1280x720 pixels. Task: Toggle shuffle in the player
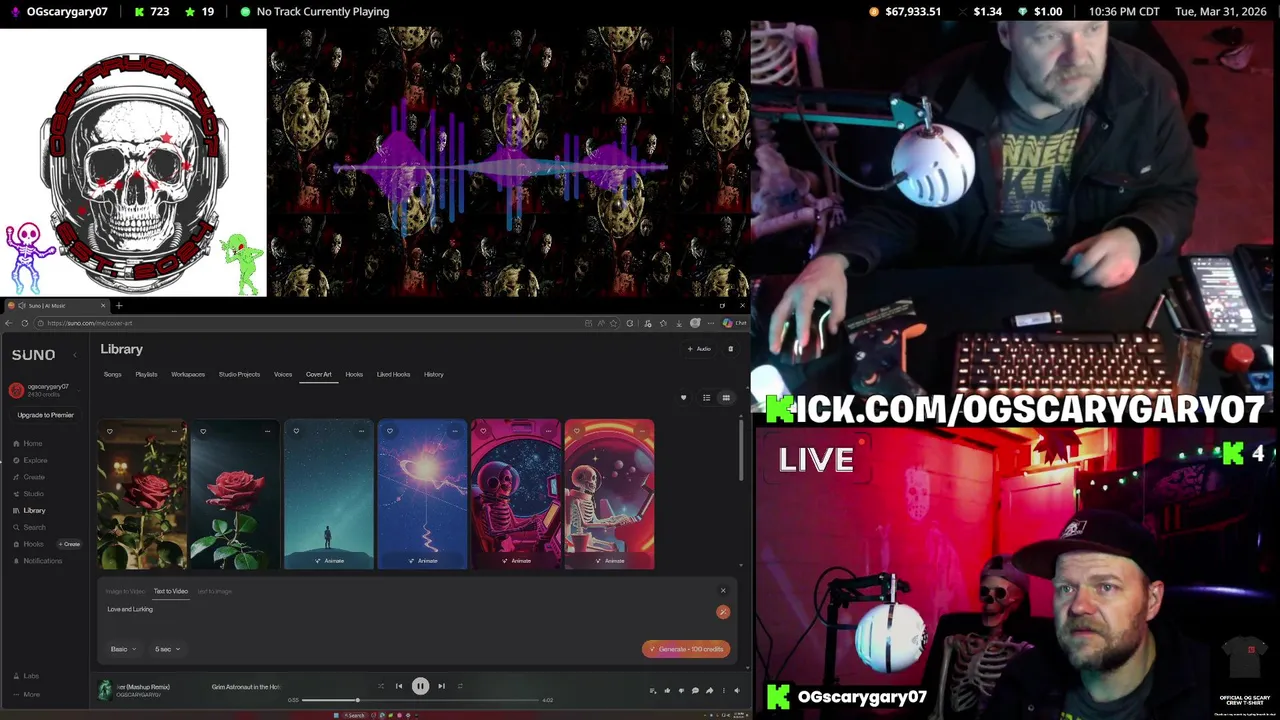(x=380, y=686)
